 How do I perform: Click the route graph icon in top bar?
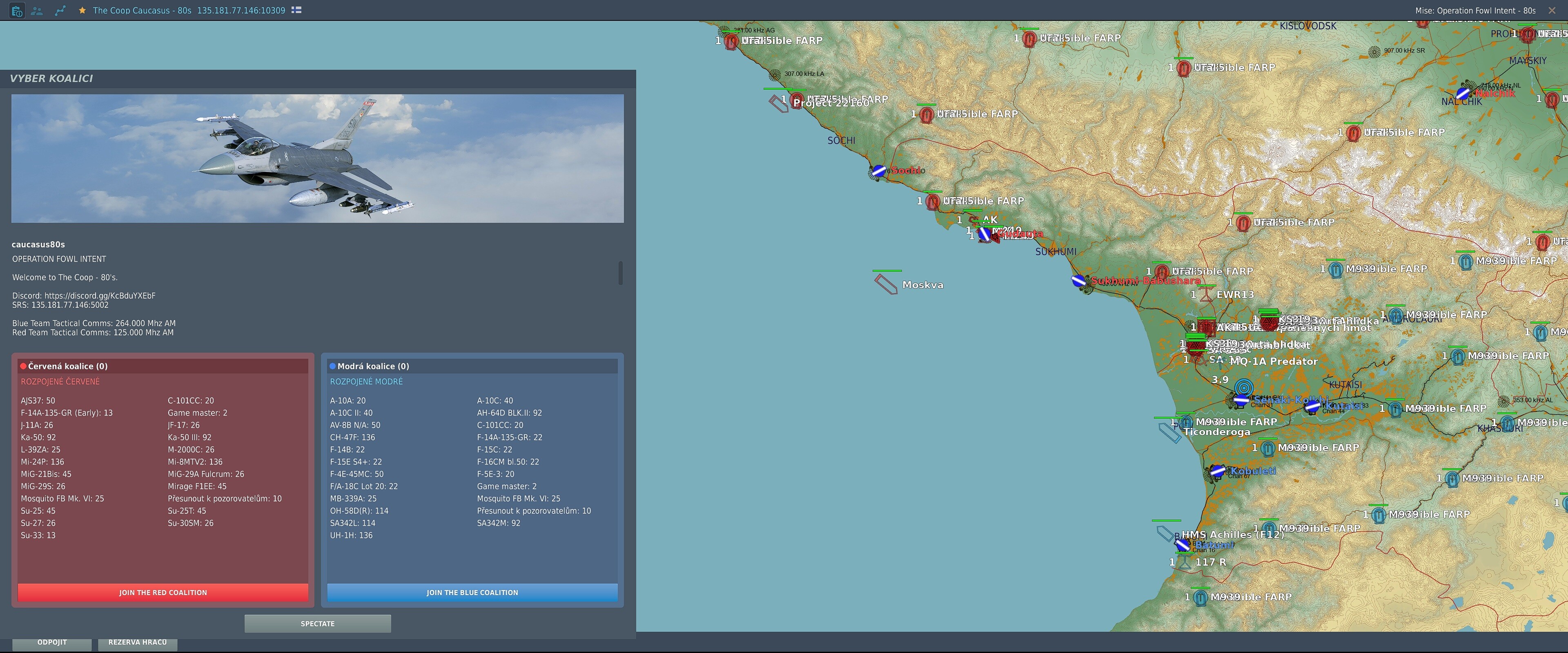60,10
